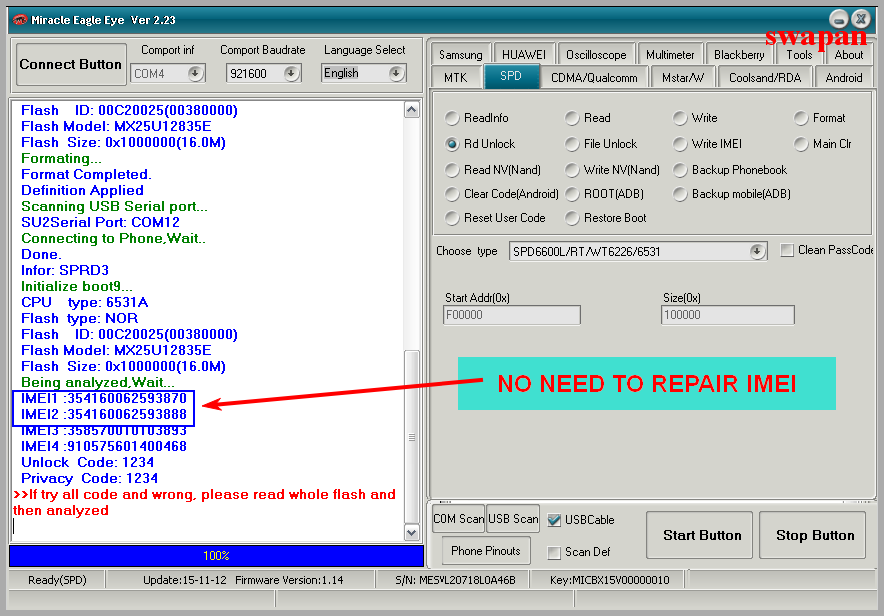Screen dimensions: 884x616
Task: Click the Firmware Version:1.14 status text
Action: point(289,580)
